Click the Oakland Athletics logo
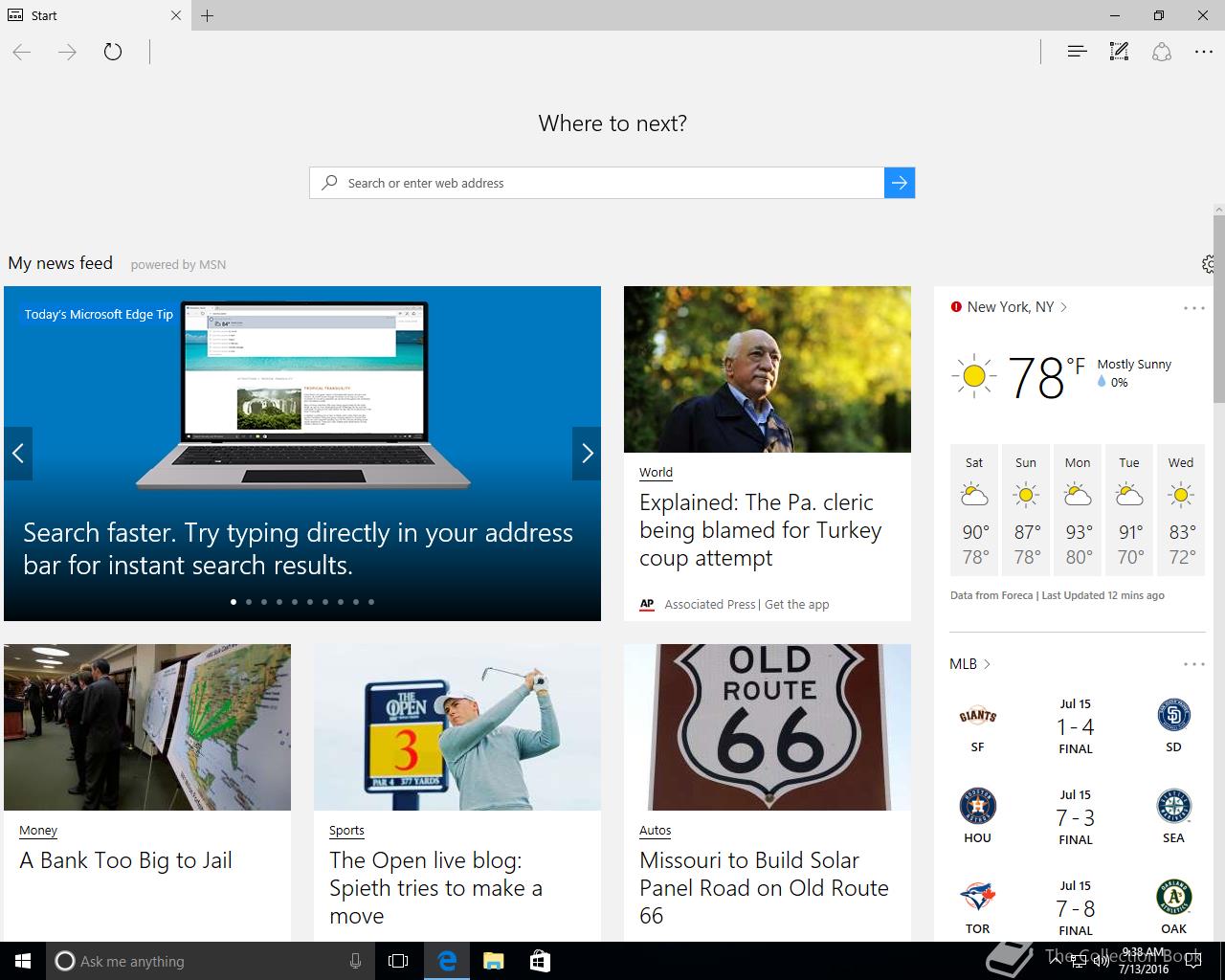 1173,898
